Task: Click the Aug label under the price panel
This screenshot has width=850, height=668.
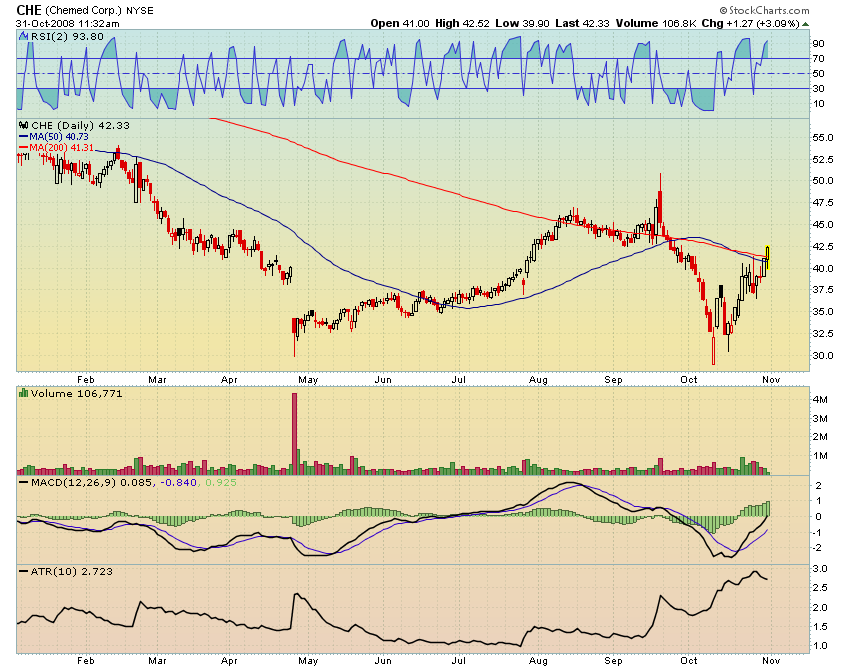Action: pos(538,380)
